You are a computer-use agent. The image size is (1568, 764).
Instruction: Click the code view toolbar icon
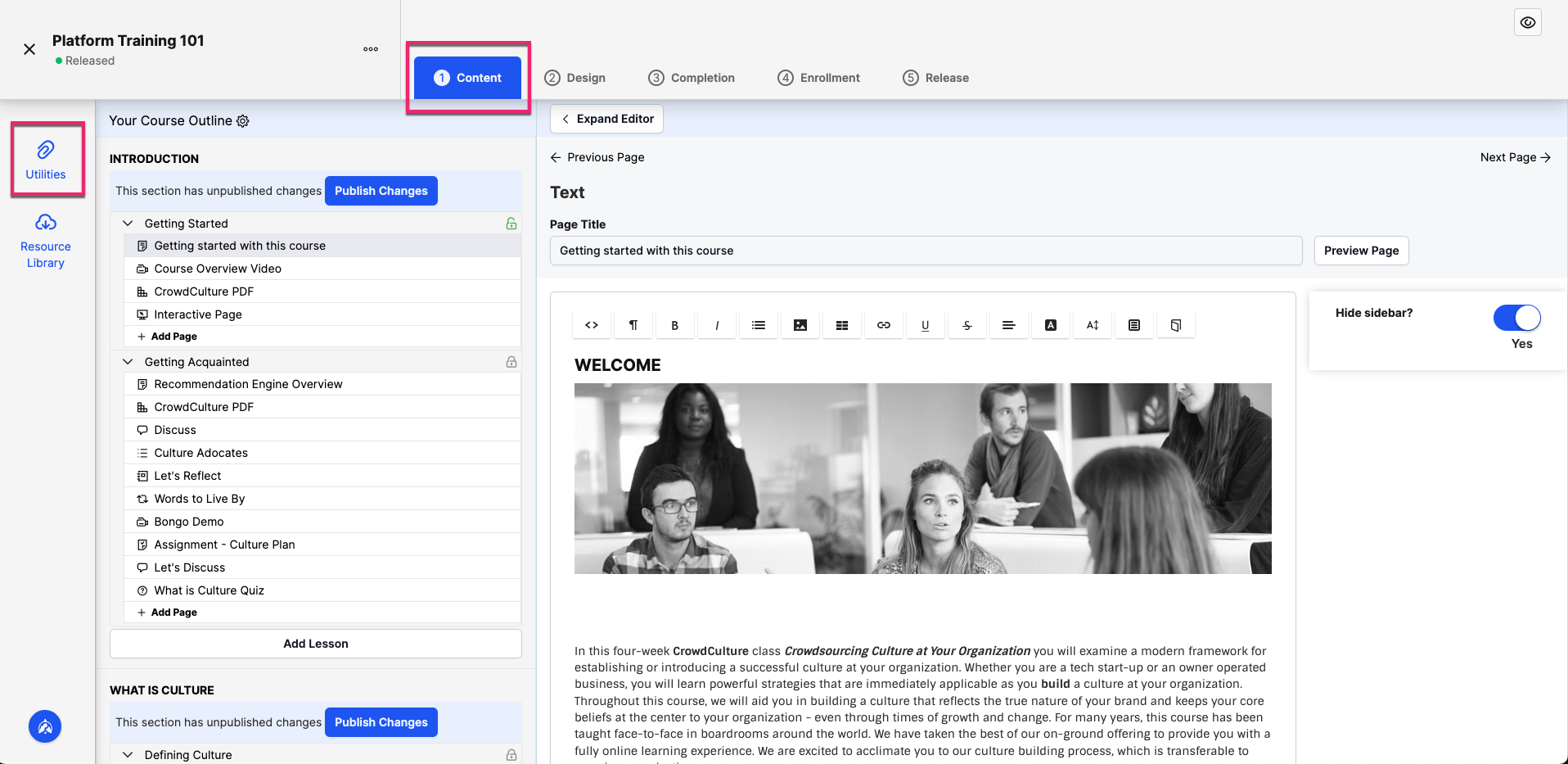click(x=592, y=325)
